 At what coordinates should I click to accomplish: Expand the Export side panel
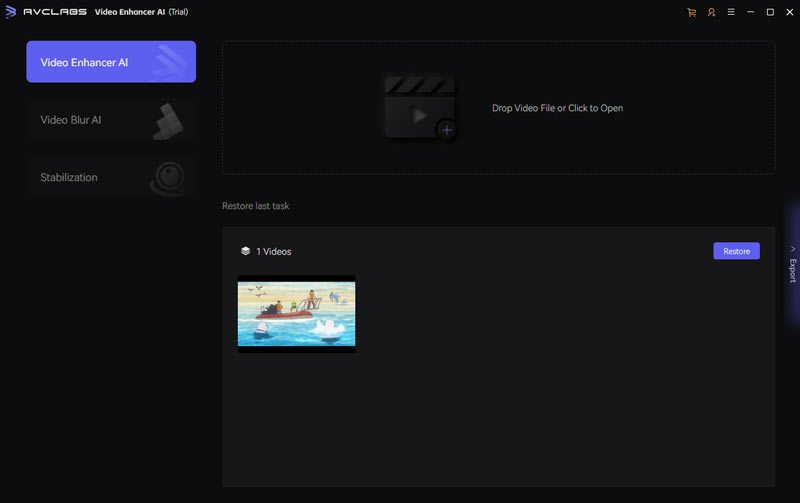[x=792, y=263]
